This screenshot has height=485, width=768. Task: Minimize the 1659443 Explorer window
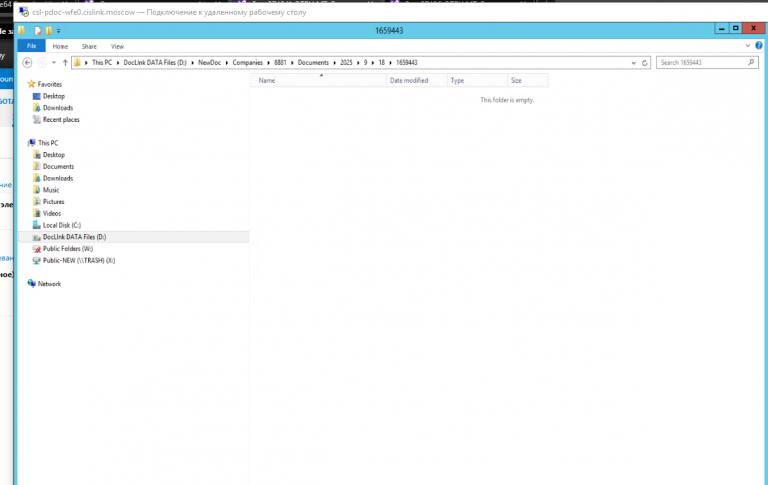721,28
